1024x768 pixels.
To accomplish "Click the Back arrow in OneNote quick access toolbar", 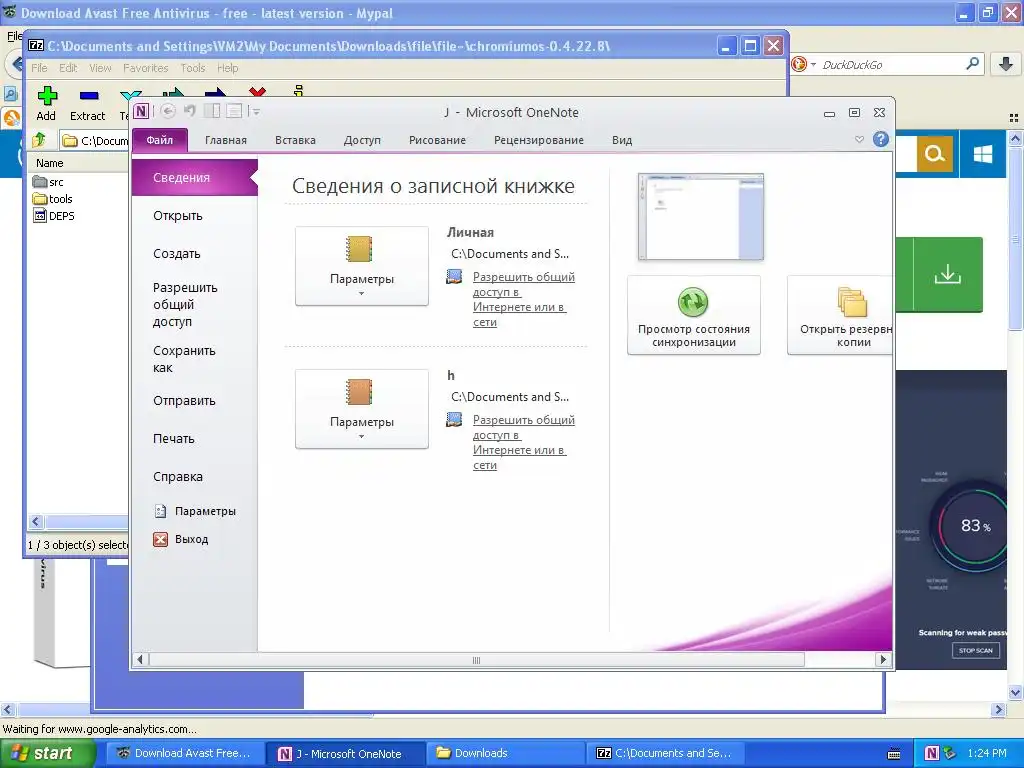I will (168, 112).
